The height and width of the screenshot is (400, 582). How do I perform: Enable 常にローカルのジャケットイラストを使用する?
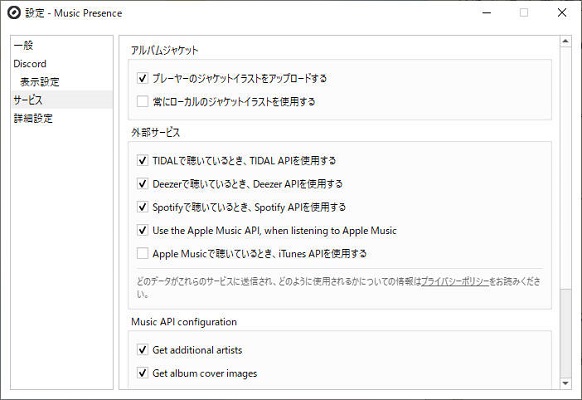click(143, 101)
